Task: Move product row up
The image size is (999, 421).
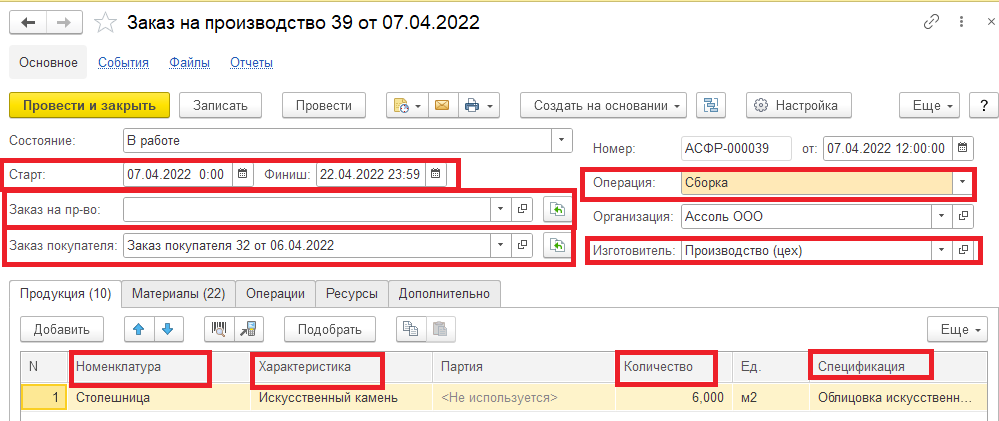Action: tap(139, 329)
